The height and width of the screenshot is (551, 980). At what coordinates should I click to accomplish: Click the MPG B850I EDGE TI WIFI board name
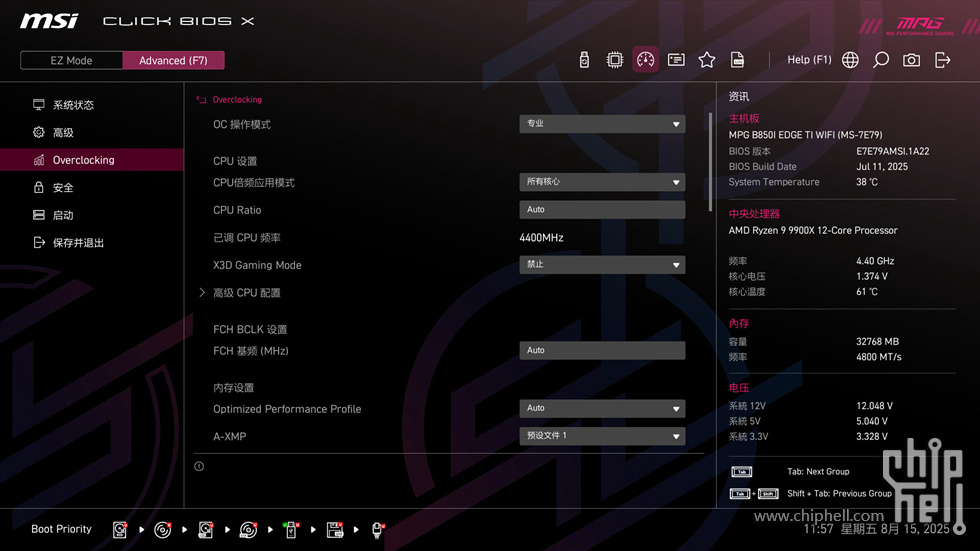(805, 135)
